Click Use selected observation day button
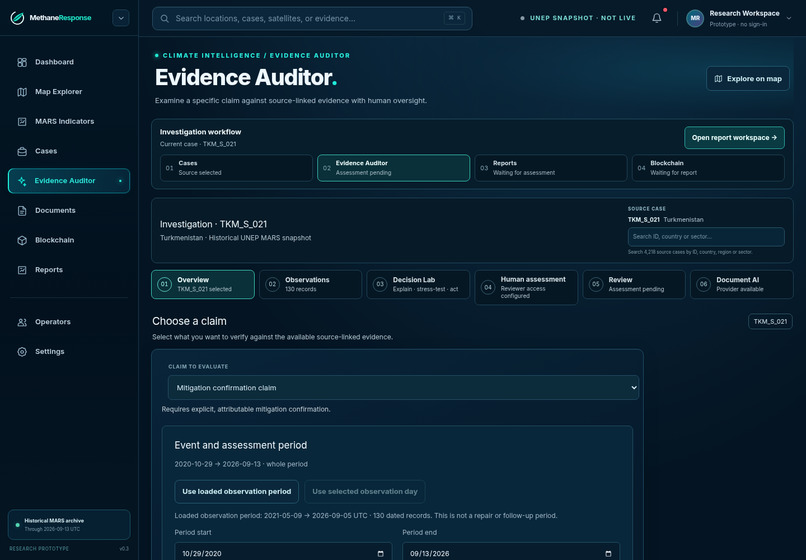The width and height of the screenshot is (806, 560). pyautogui.click(x=364, y=492)
